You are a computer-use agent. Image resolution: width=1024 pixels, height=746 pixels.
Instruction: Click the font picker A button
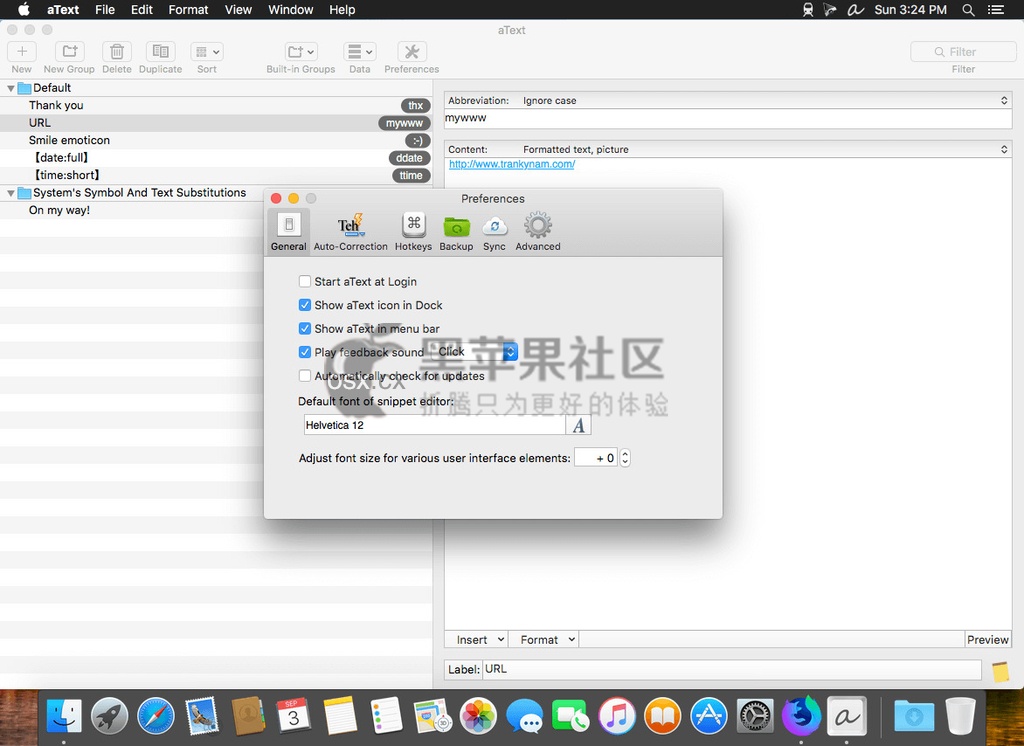579,425
